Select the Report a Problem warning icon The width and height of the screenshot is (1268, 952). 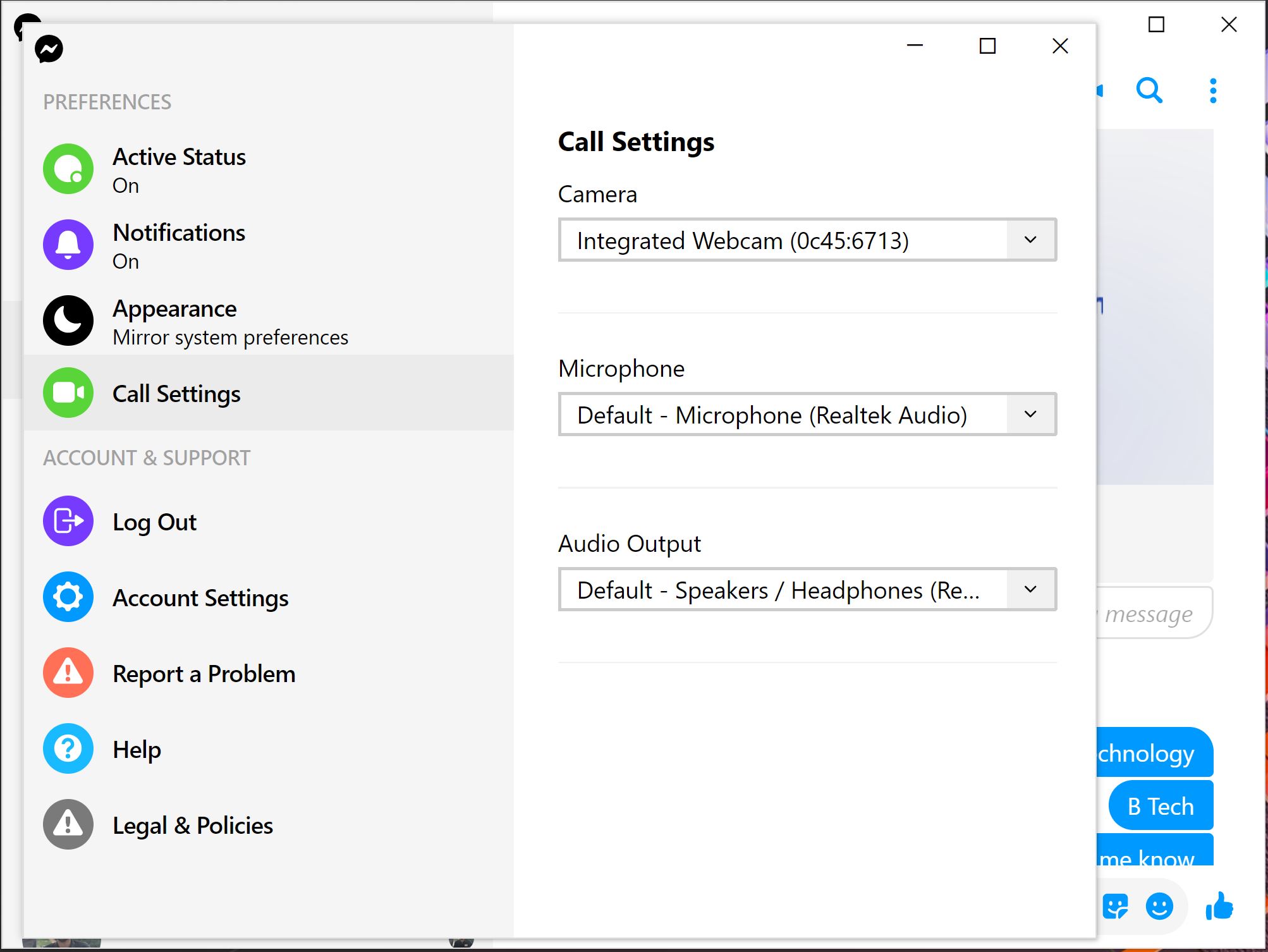point(68,673)
